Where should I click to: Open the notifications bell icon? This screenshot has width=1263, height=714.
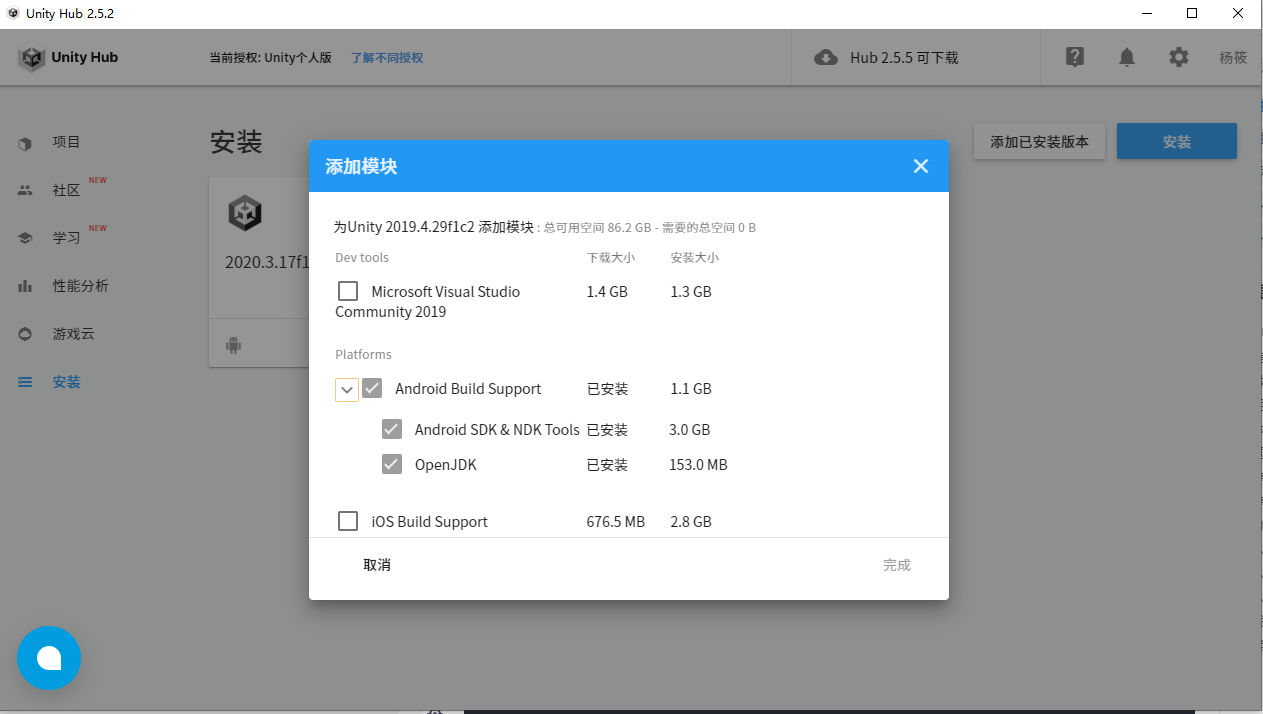pyautogui.click(x=1127, y=58)
